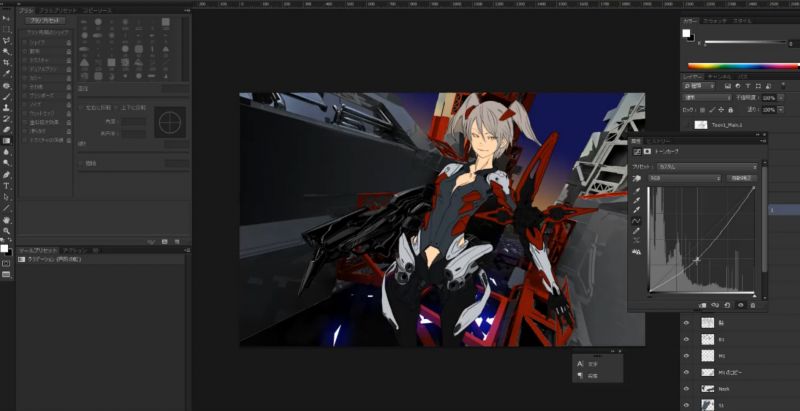The height and width of the screenshot is (411, 800).
Task: Select the Eraser tool
Action: tap(7, 130)
